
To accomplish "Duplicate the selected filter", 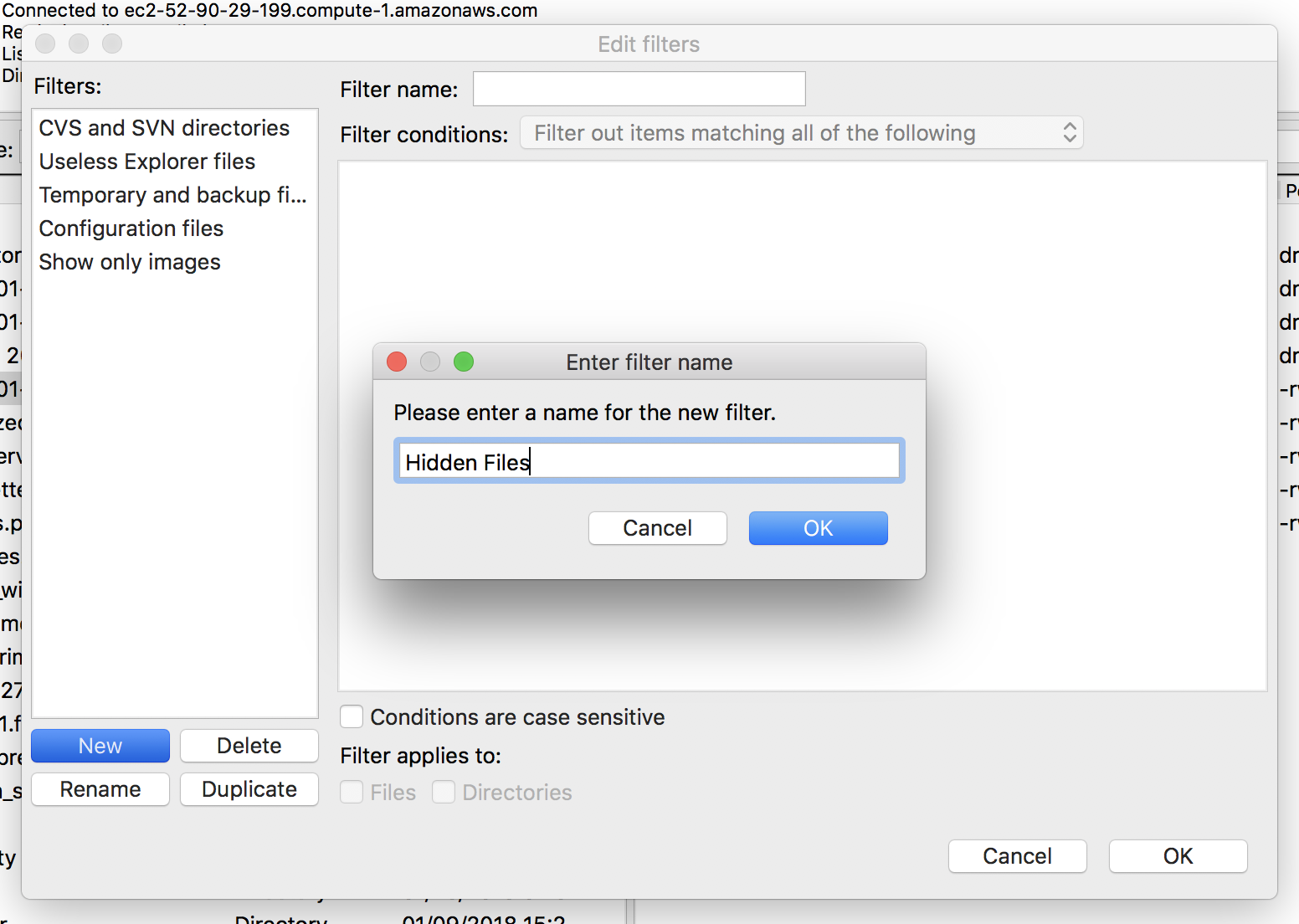I will click(249, 789).
